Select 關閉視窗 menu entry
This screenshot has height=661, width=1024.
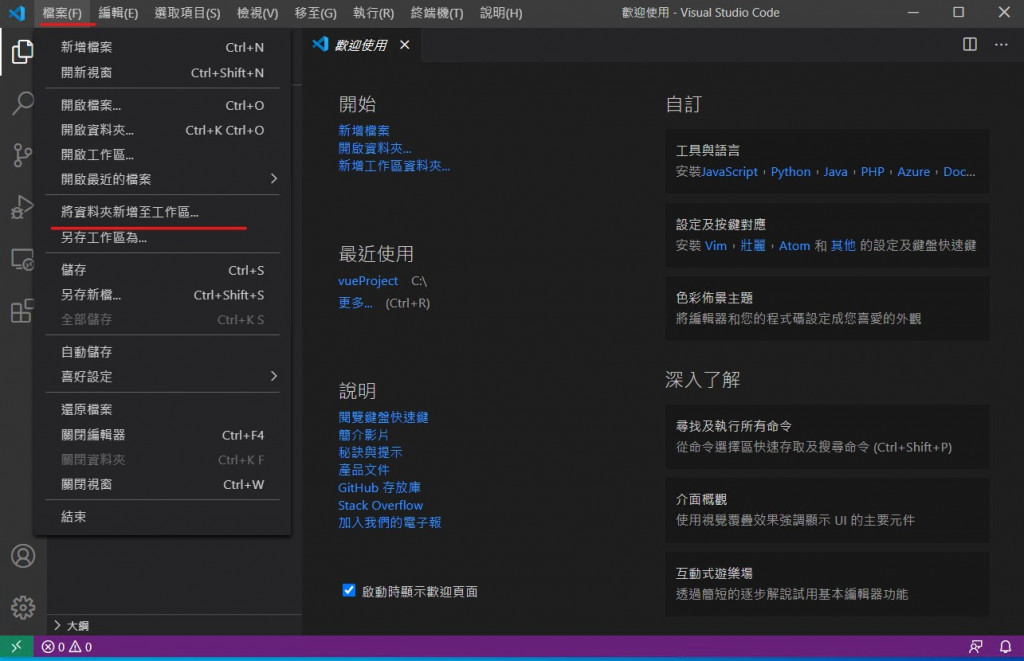(x=162, y=485)
